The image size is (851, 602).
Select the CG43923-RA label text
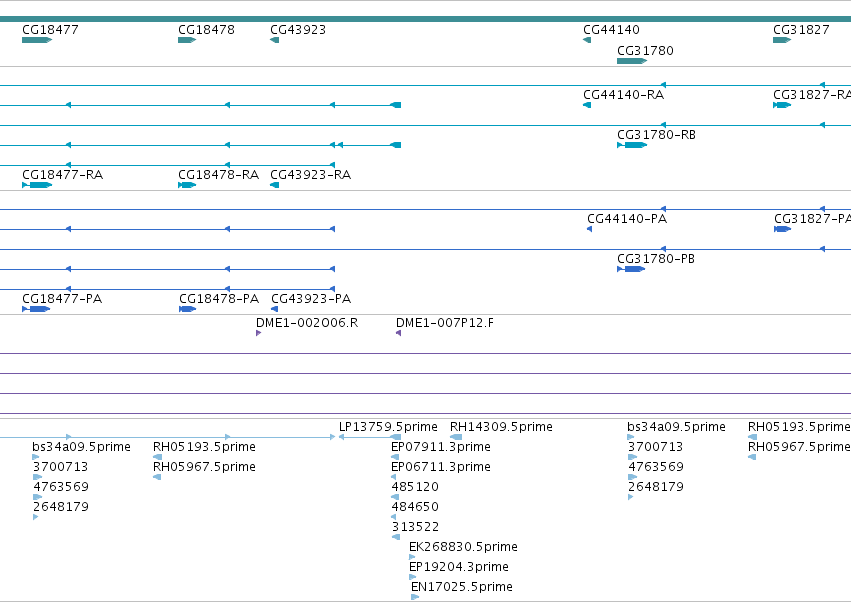point(310,175)
